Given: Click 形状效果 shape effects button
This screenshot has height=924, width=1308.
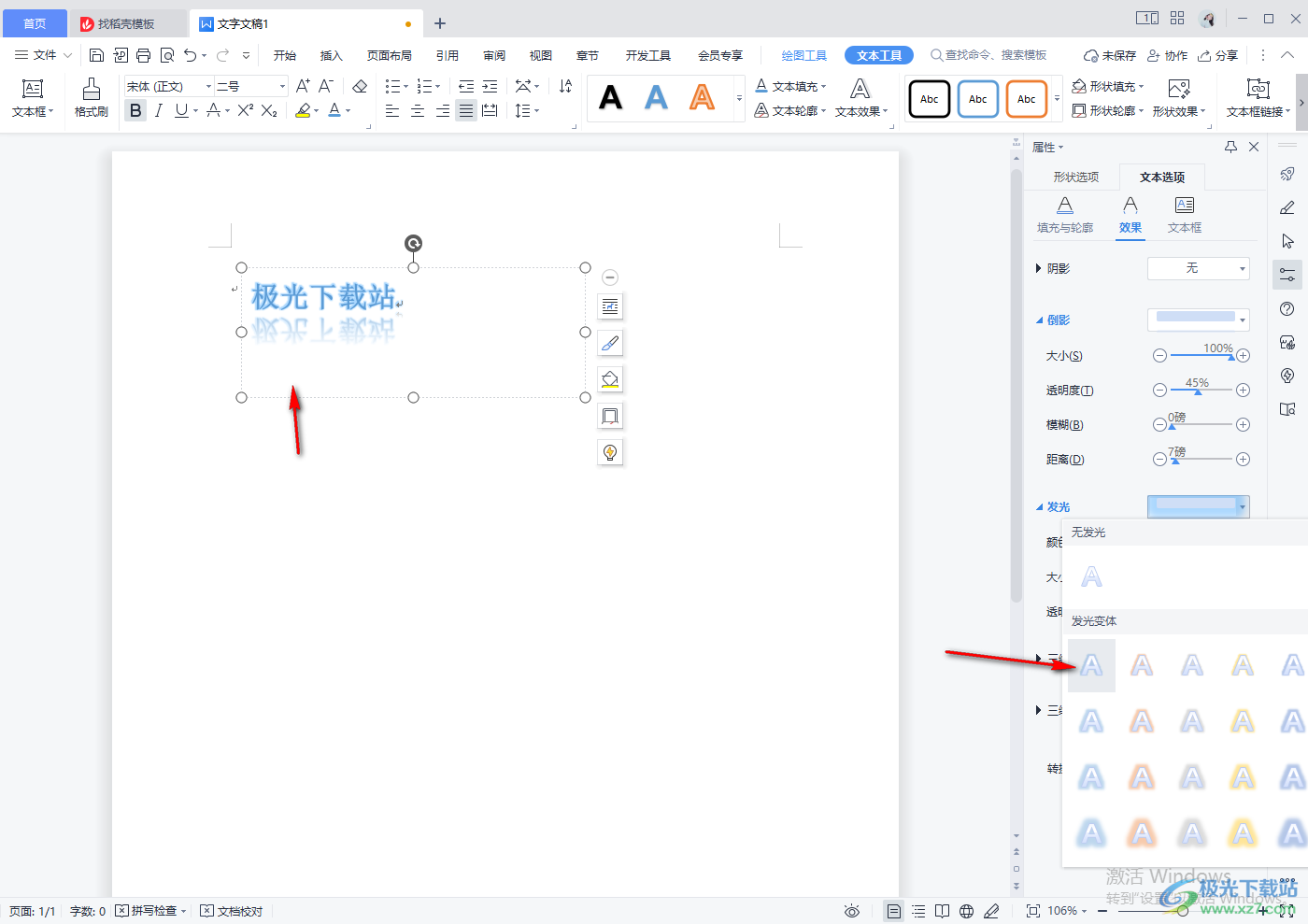Looking at the screenshot, I should pyautogui.click(x=1179, y=98).
